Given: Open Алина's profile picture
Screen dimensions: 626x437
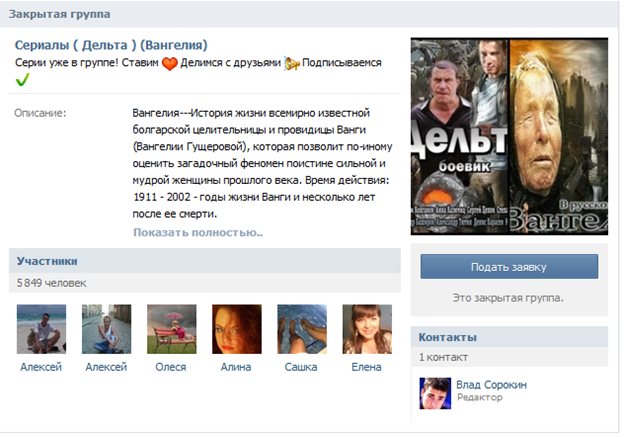Looking at the screenshot, I should point(237,329).
